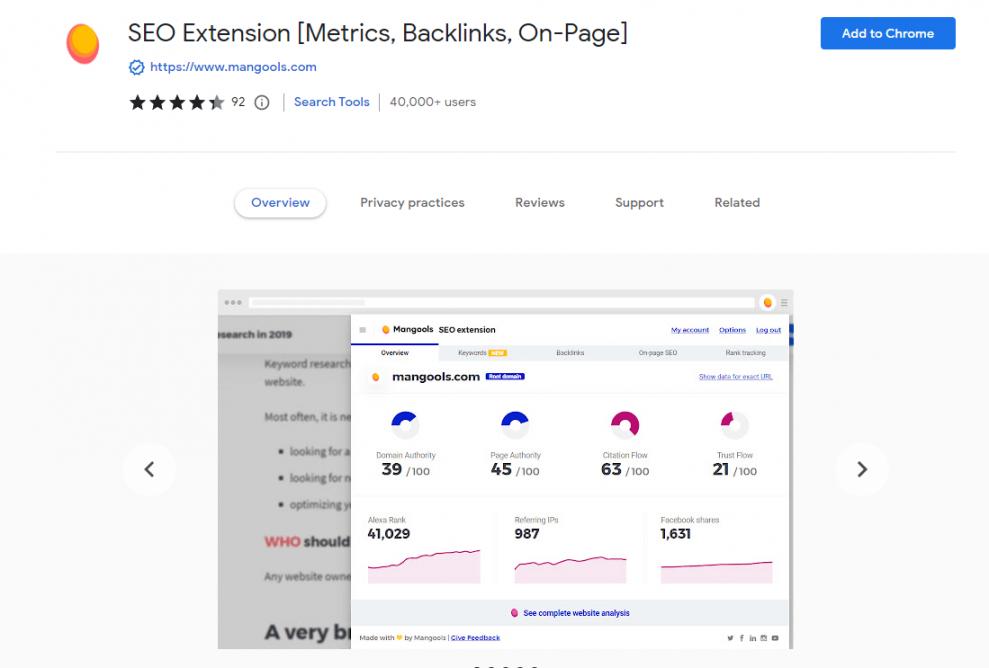
Task: Click the Citation Flow score 63
Action: tap(611, 469)
